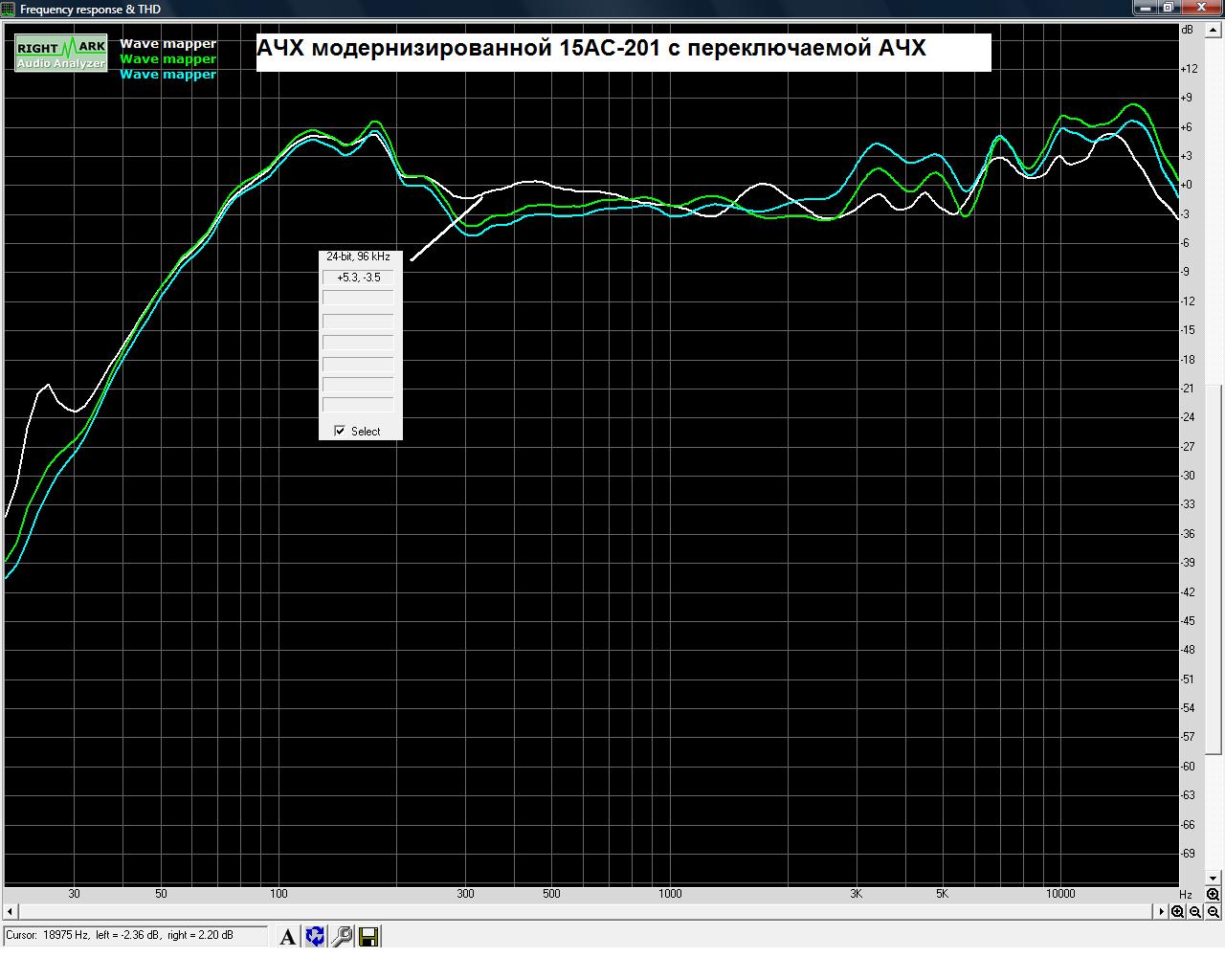This screenshot has height=980, width=1225.
Task: Click the Cursor readout status field
Action: click(x=136, y=936)
